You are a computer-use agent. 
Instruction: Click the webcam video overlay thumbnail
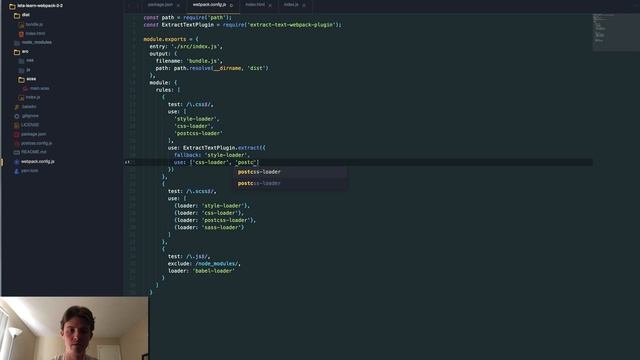(x=74, y=328)
